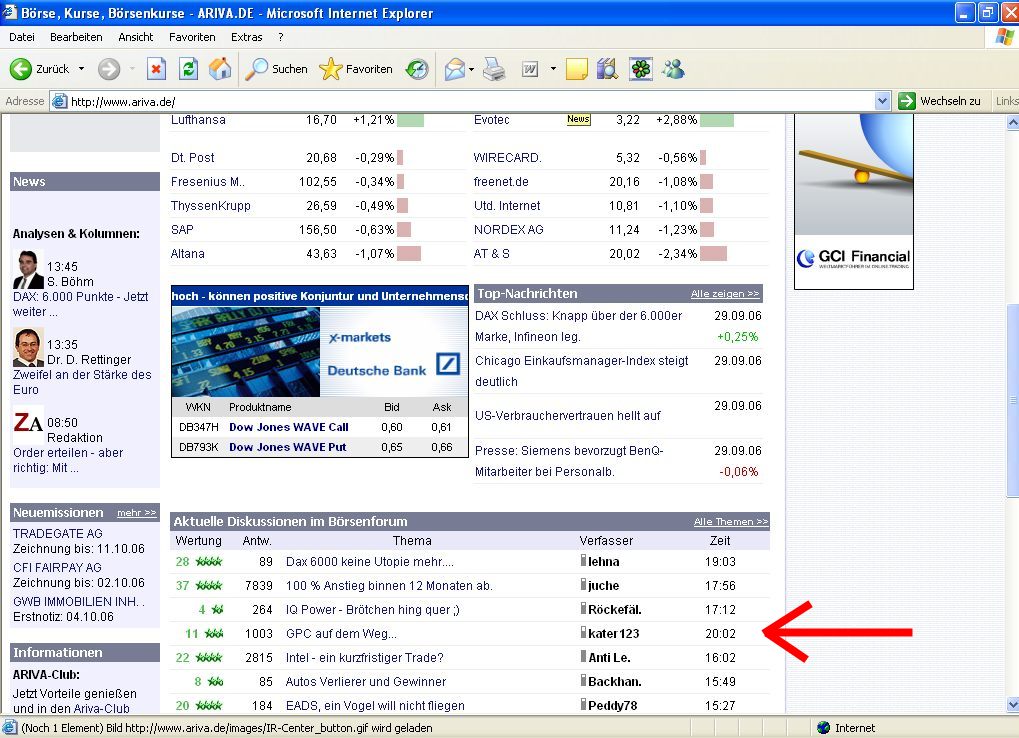
Task: Open CFI FAIRPAY AG new issue
Action: [57, 567]
